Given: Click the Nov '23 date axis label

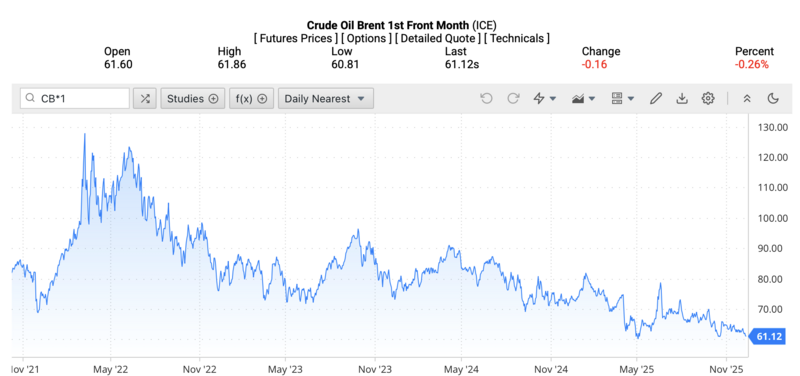Looking at the screenshot, I should [x=375, y=368].
